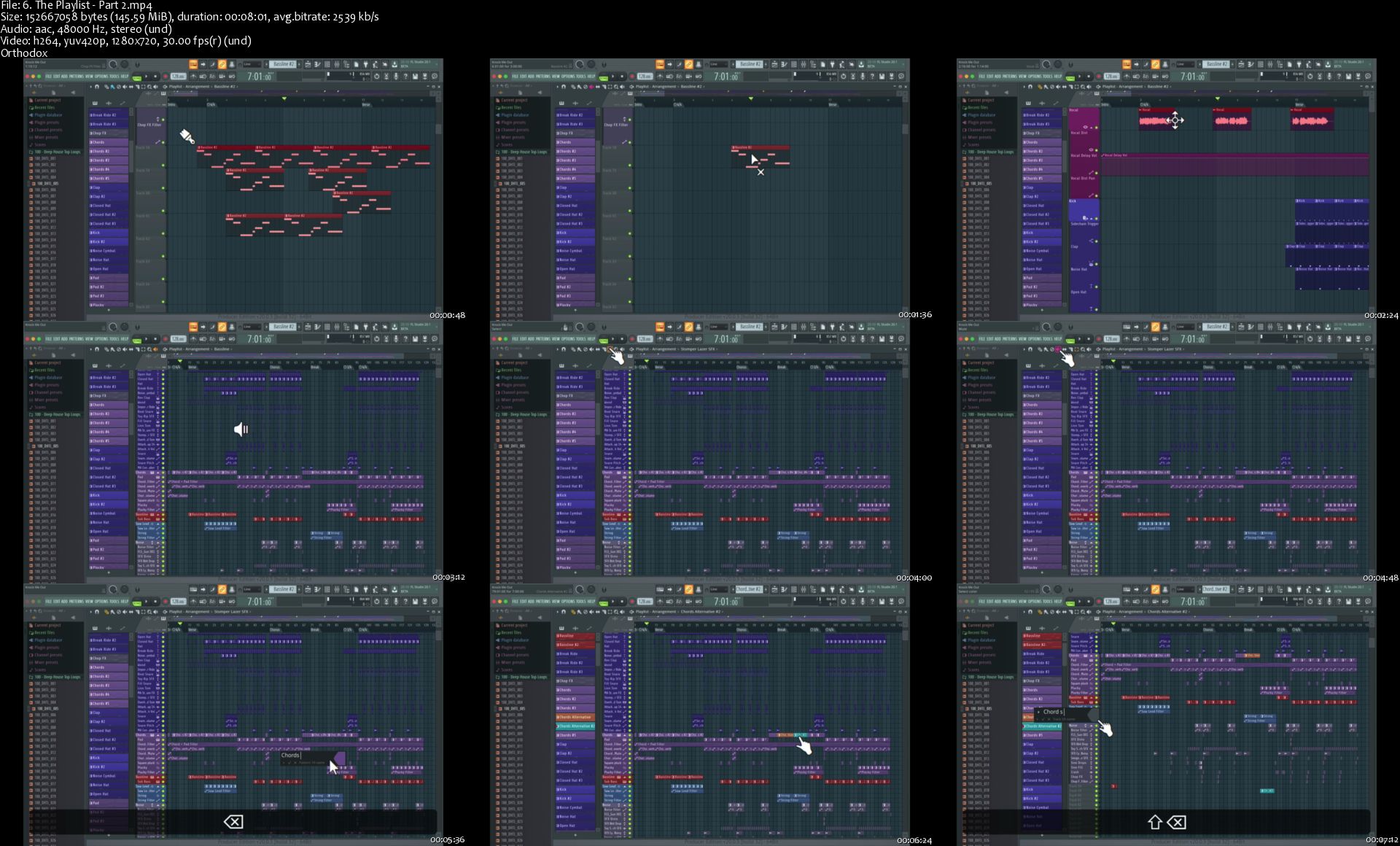This screenshot has height=846, width=1400.
Task: Mute the Kick track in the 00:02:24 frame
Action: [1096, 219]
